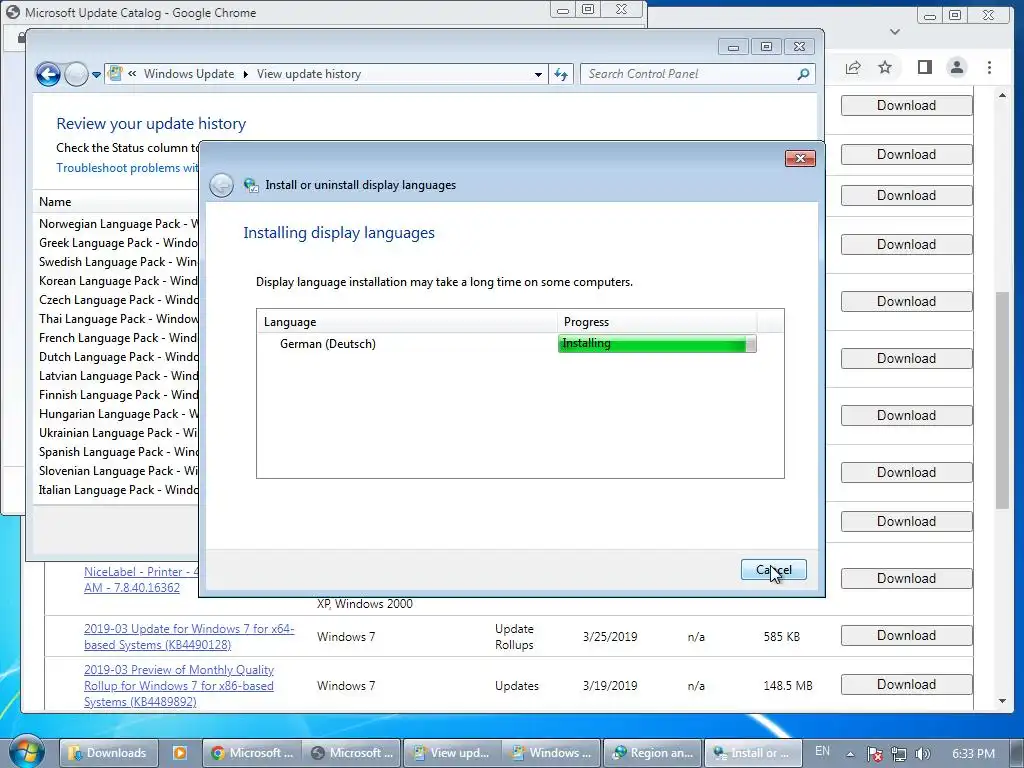Click the globe icon beside the dialog title
Viewport: 1024px width, 768px height.
[x=250, y=185]
